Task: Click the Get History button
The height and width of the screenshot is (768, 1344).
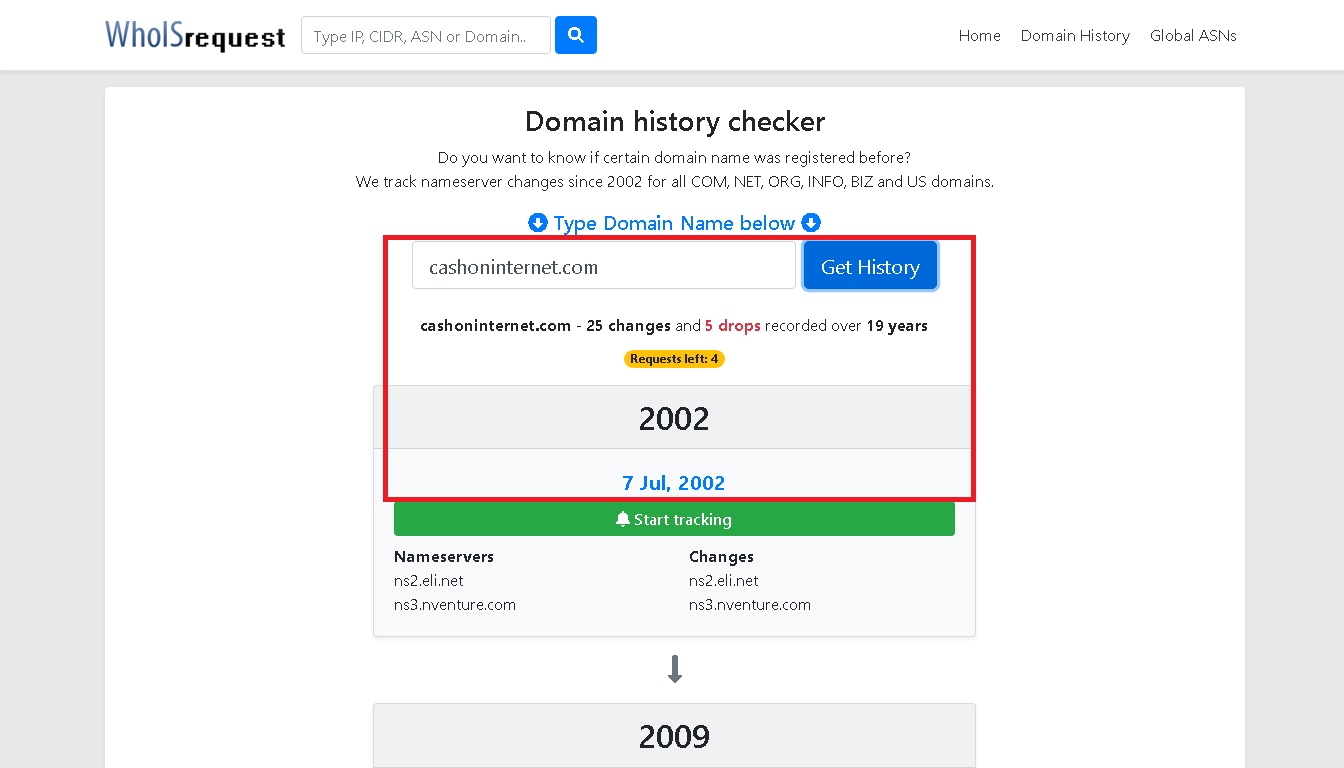Action: [x=870, y=266]
